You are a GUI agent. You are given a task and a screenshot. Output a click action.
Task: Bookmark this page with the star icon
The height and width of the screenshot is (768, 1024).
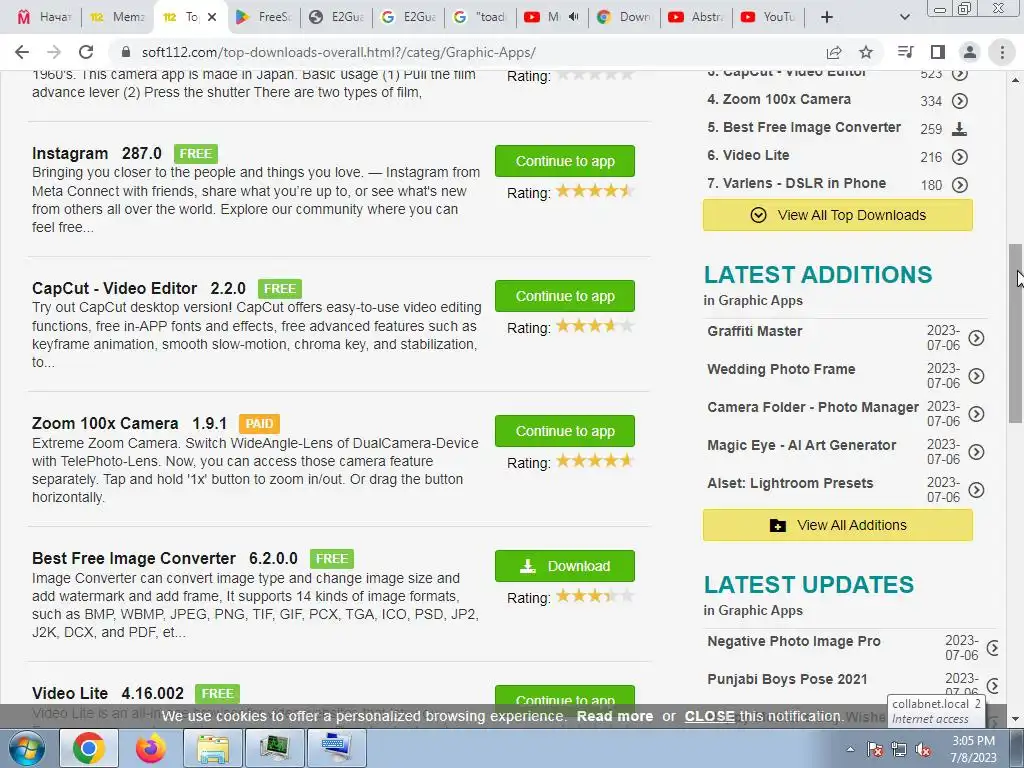866,52
